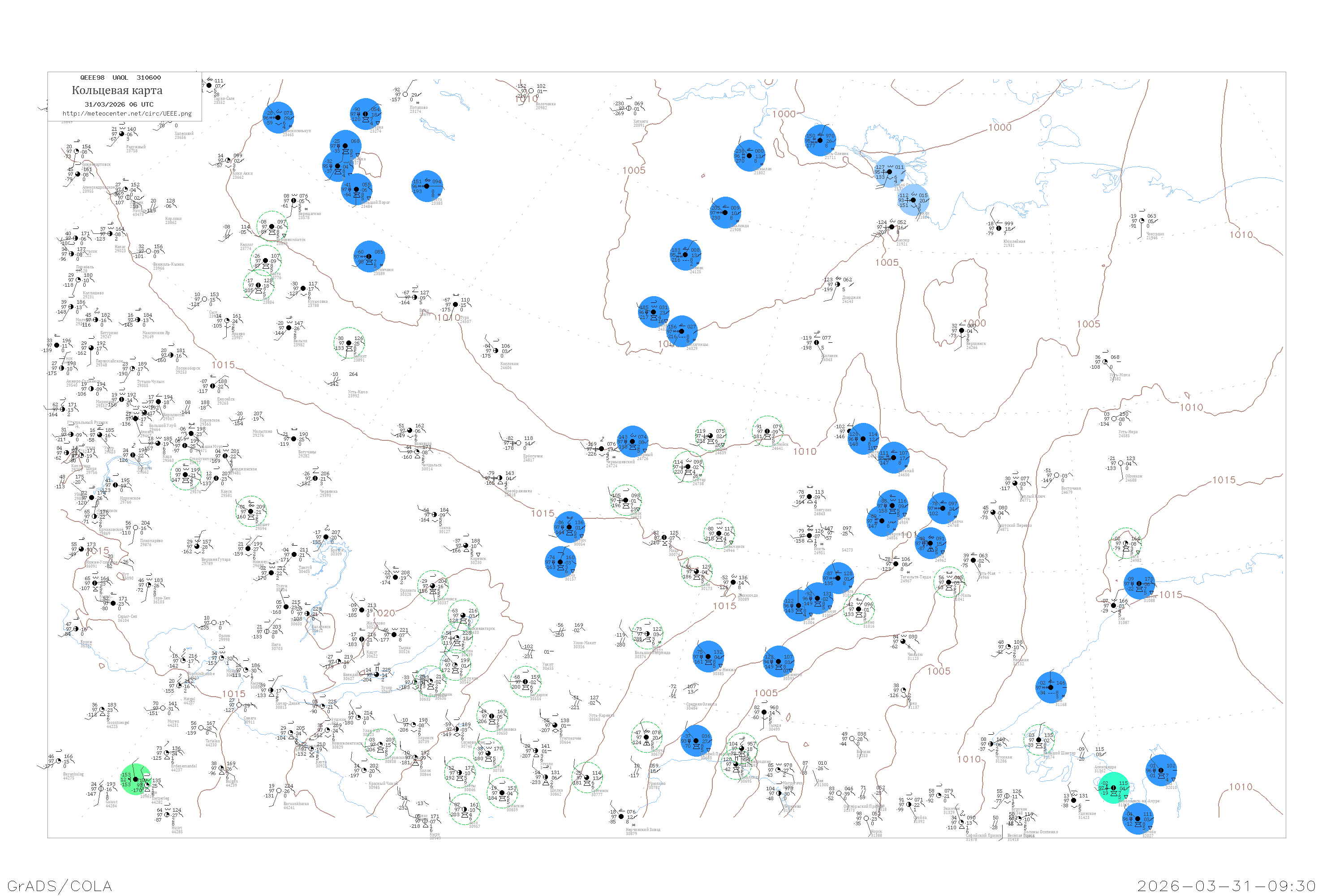Click the blue circle at Оленек 24125

click(x=686, y=255)
